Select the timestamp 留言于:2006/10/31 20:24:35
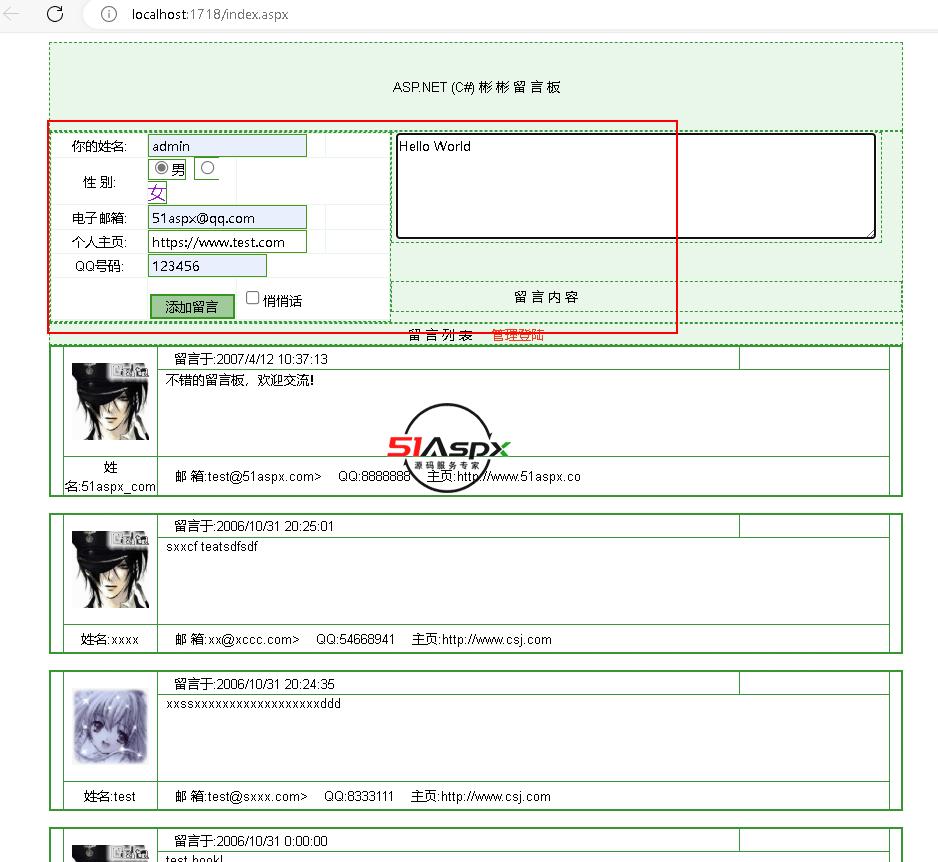 point(254,684)
